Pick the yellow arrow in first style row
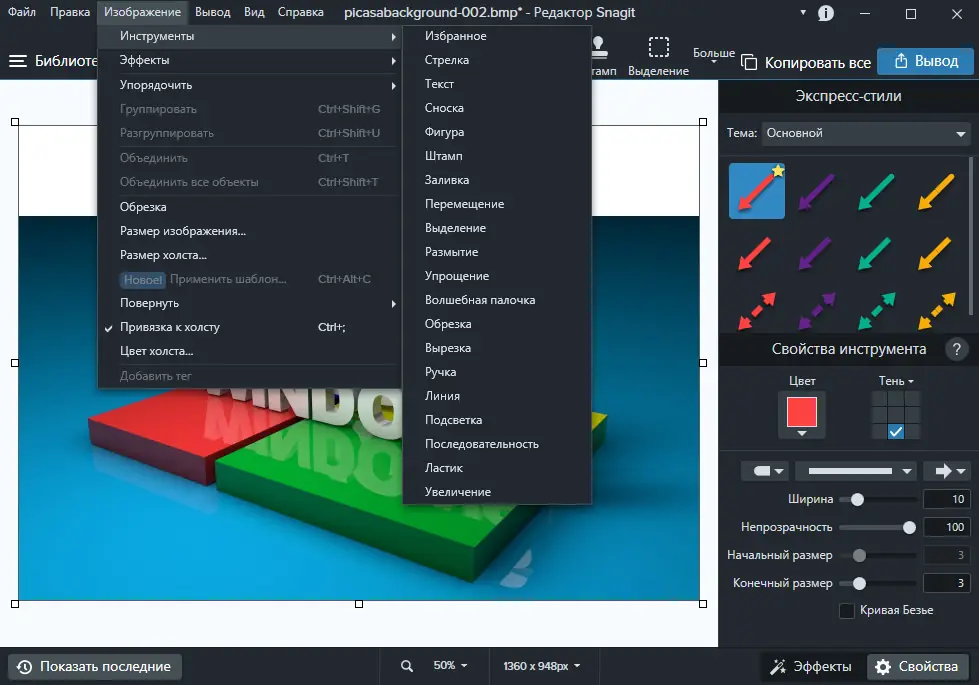 (x=936, y=191)
